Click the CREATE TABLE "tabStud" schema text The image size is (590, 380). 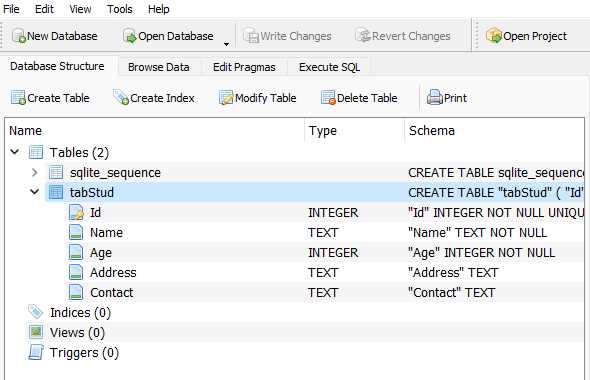[496, 192]
